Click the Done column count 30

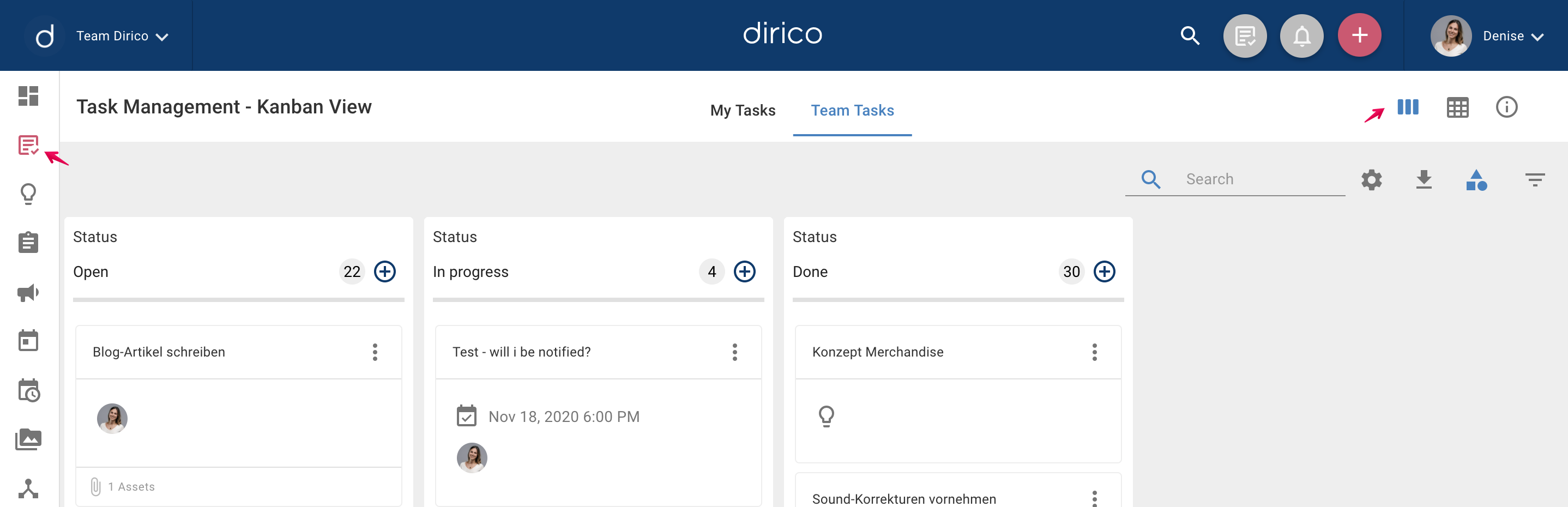(x=1071, y=271)
